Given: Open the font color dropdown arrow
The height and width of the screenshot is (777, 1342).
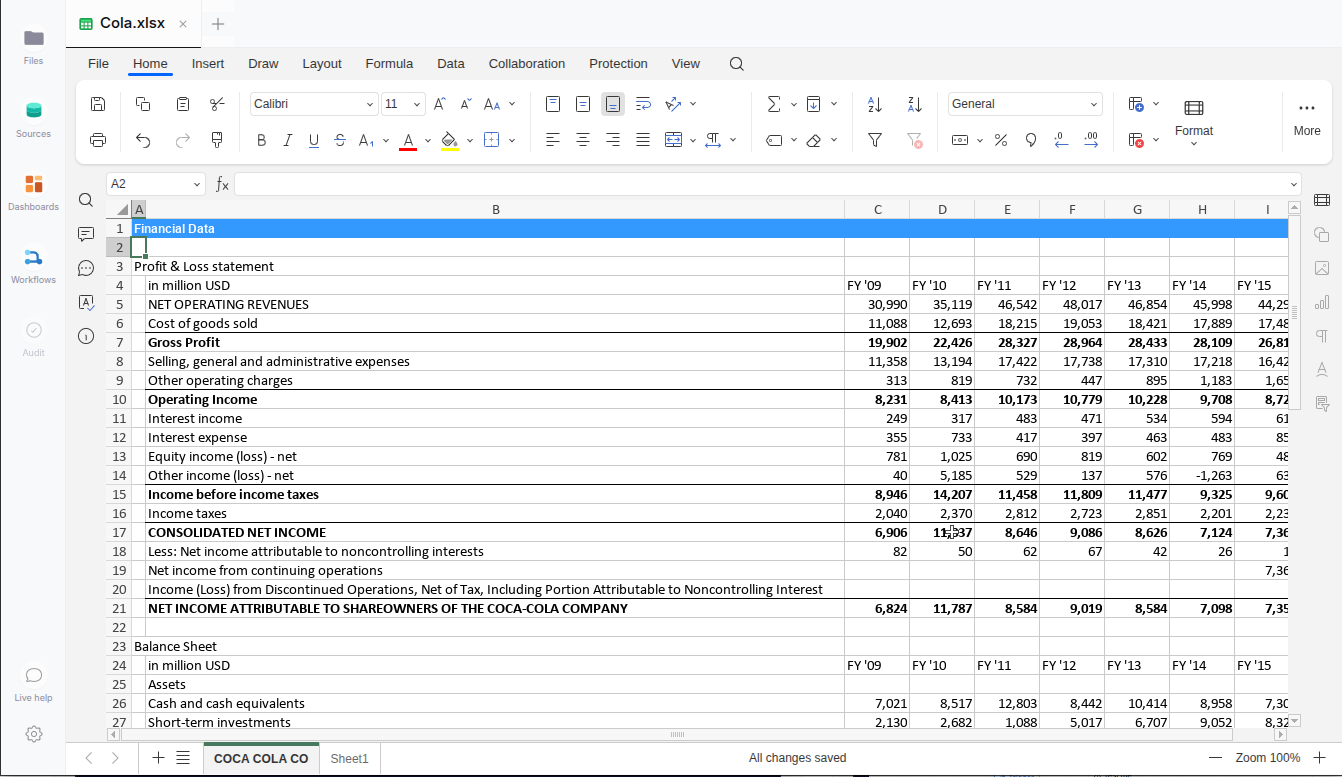Looking at the screenshot, I should click(428, 140).
